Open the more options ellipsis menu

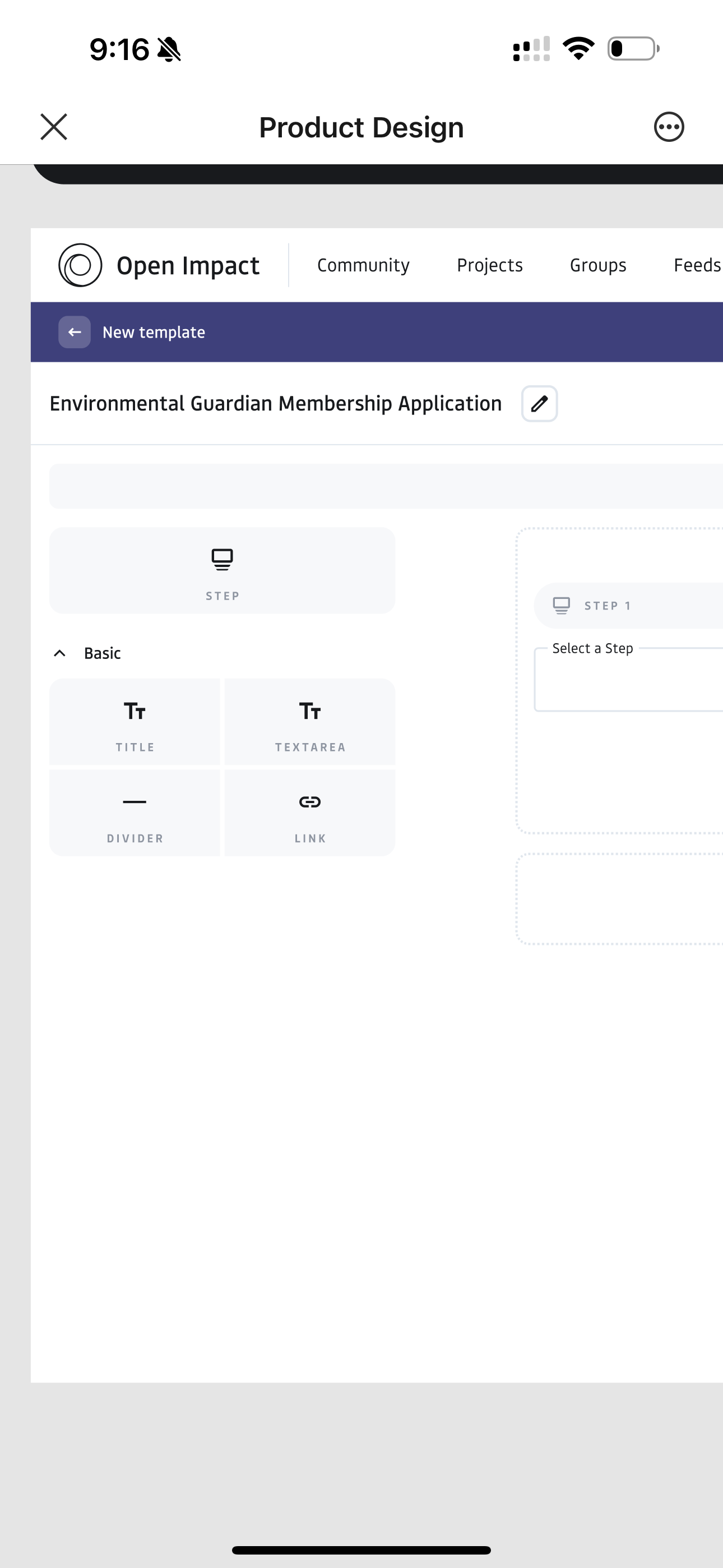click(x=668, y=127)
